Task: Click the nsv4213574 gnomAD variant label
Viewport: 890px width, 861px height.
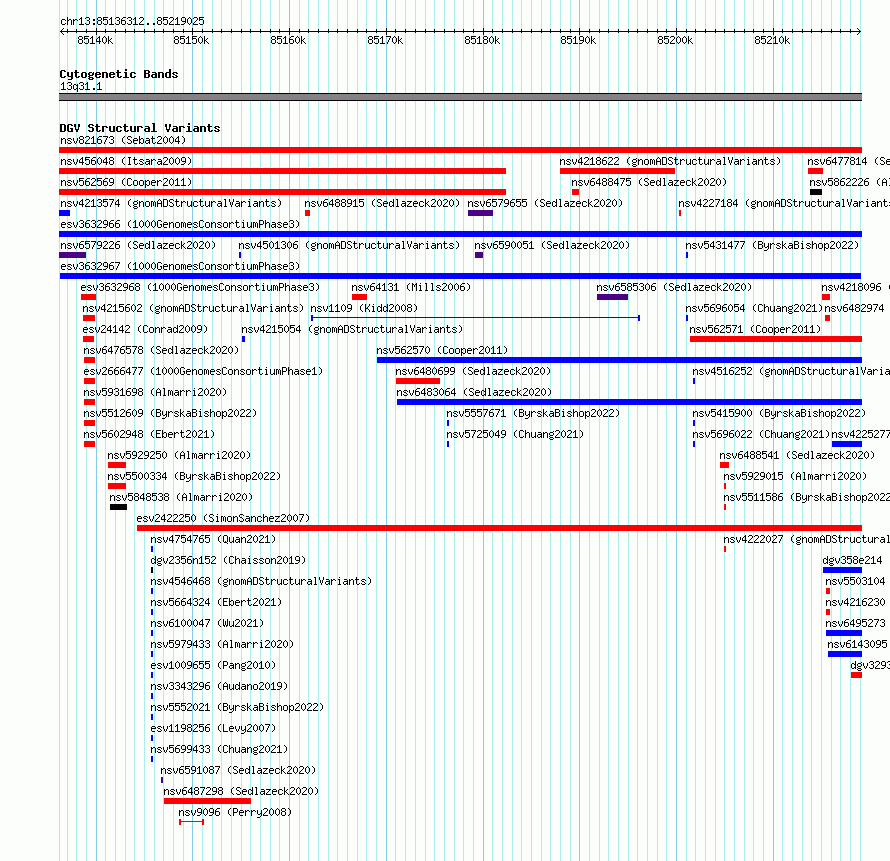Action: click(171, 203)
